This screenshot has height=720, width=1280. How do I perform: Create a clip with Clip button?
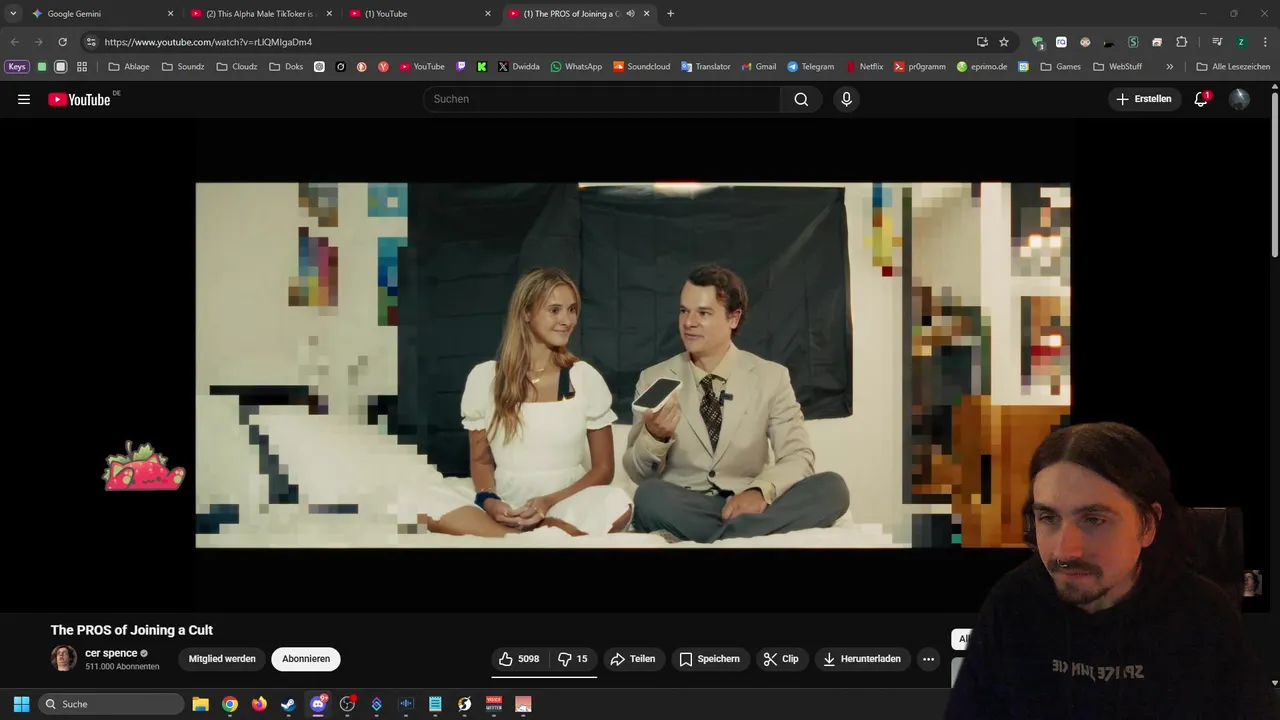[781, 659]
